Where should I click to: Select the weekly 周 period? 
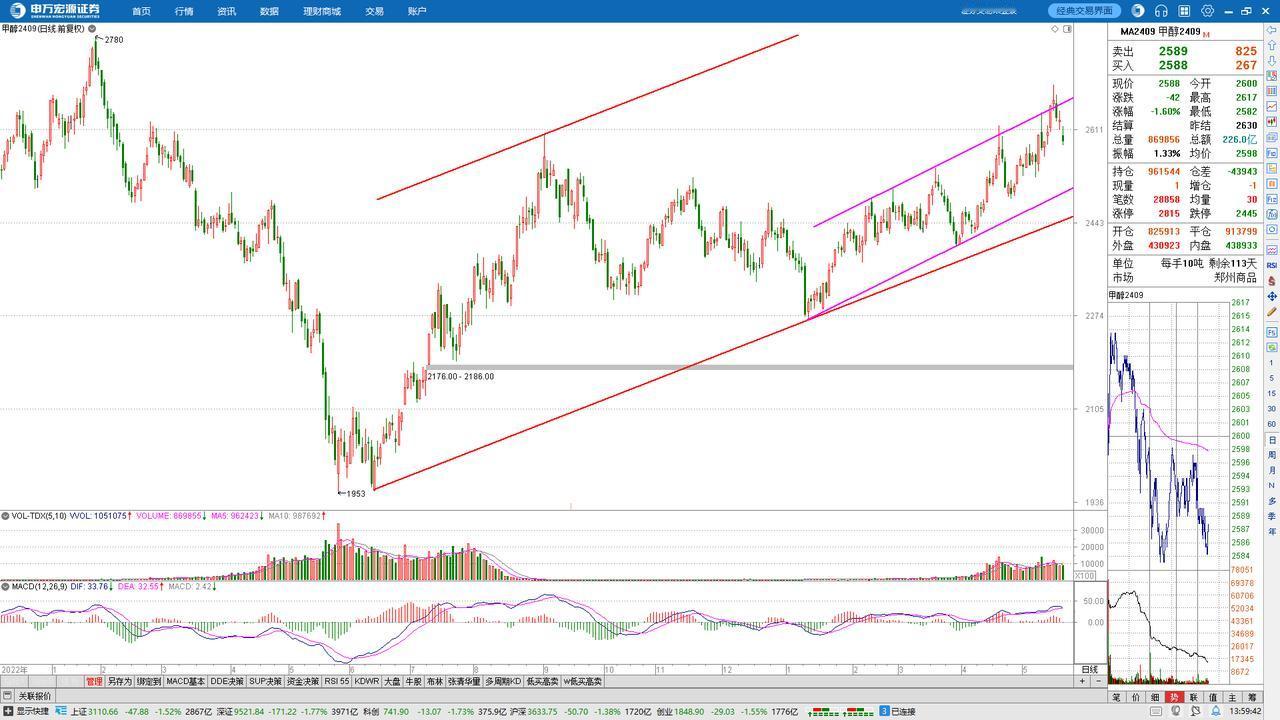[x=1272, y=454]
